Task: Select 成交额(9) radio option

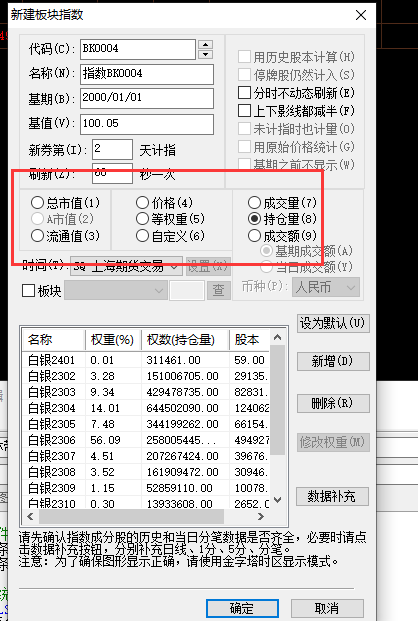Action: [254, 236]
